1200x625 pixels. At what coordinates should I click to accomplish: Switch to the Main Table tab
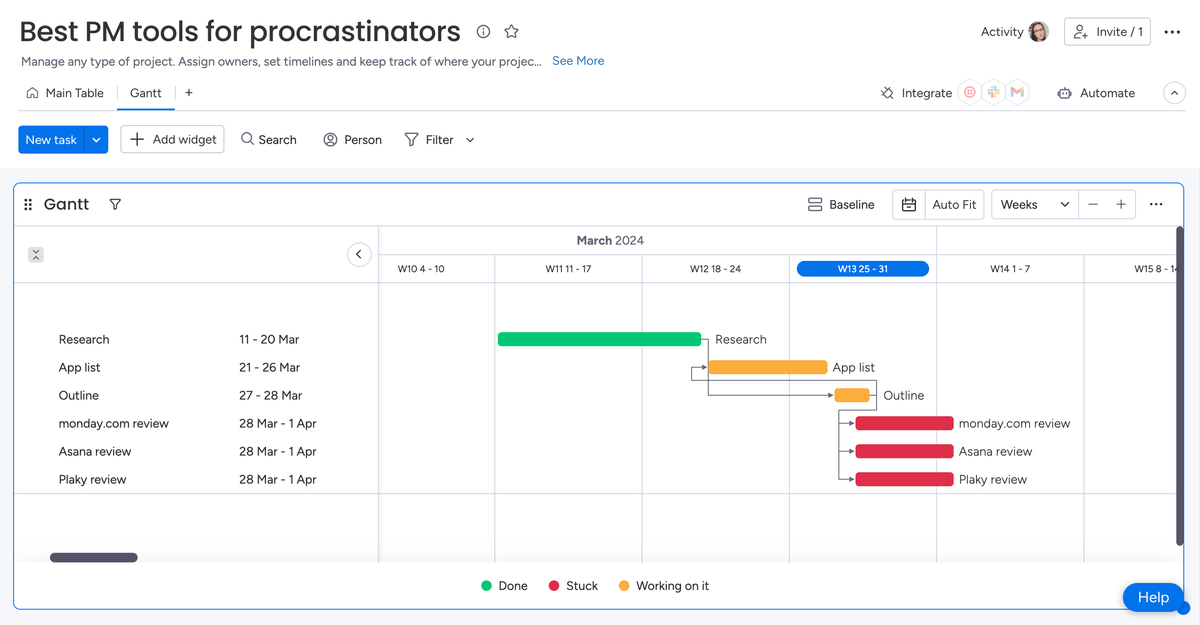tap(65, 92)
